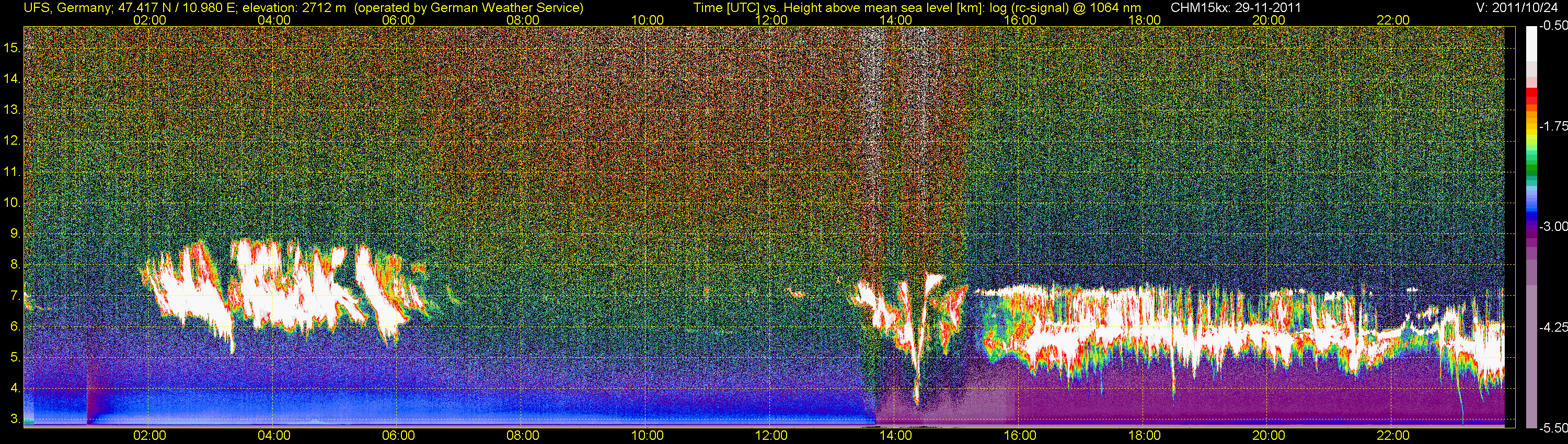Click the '14.' height axis label
This screenshot has width=1568, height=444.
12,78
